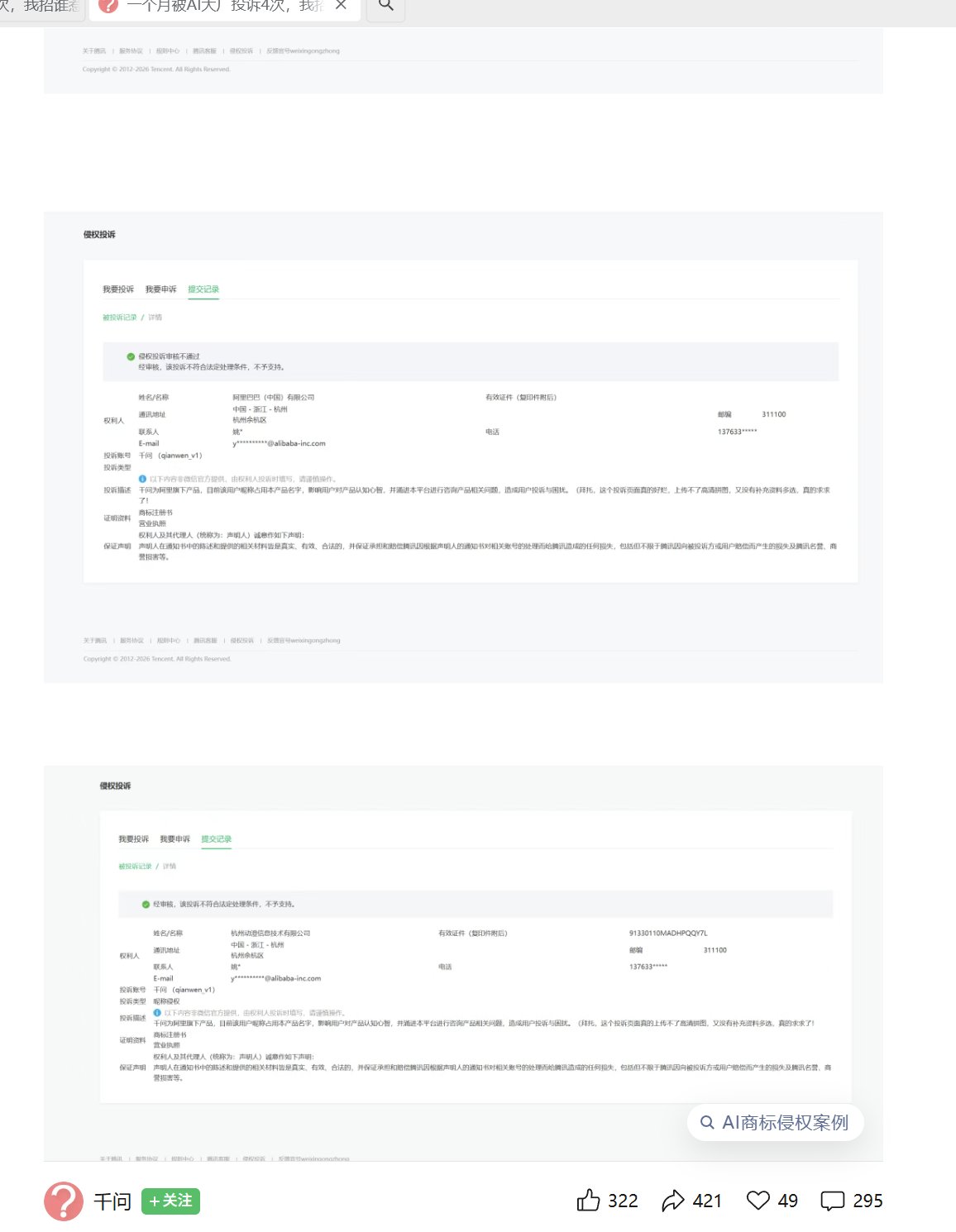Switch to the leftmost partially visible browser tab

(41, 7)
